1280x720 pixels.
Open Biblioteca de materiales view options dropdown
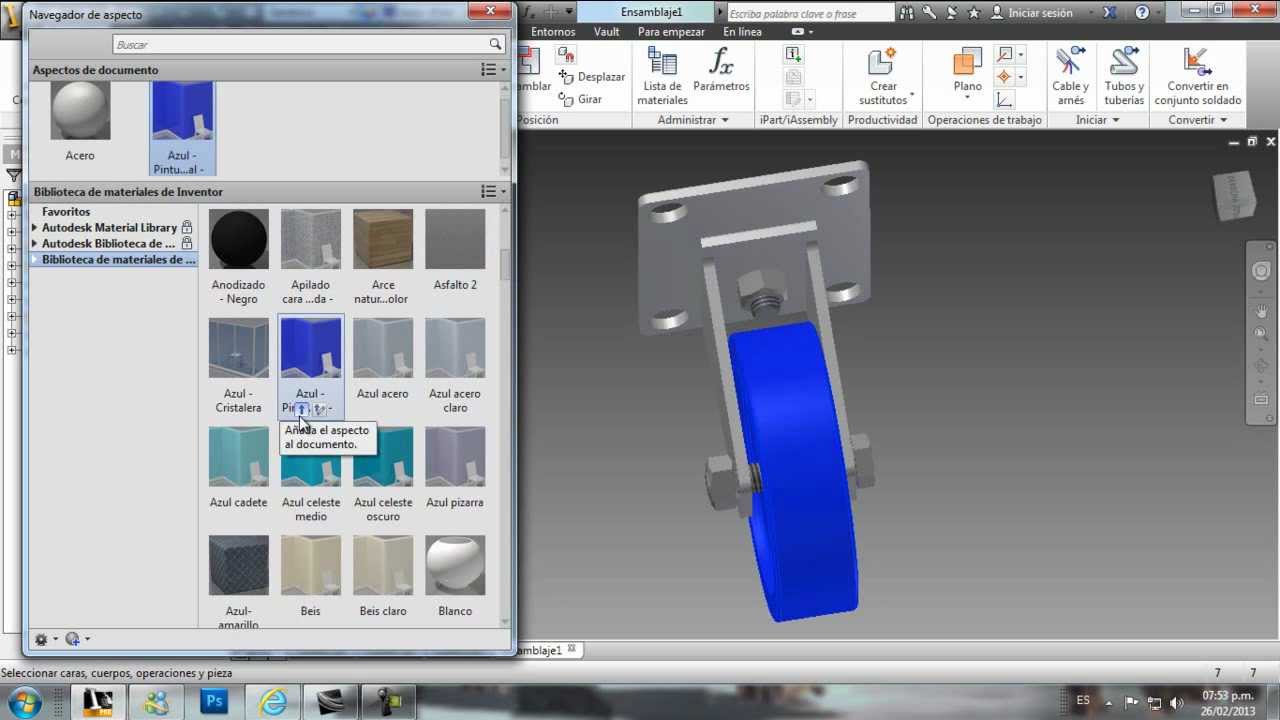pyautogui.click(x=493, y=192)
